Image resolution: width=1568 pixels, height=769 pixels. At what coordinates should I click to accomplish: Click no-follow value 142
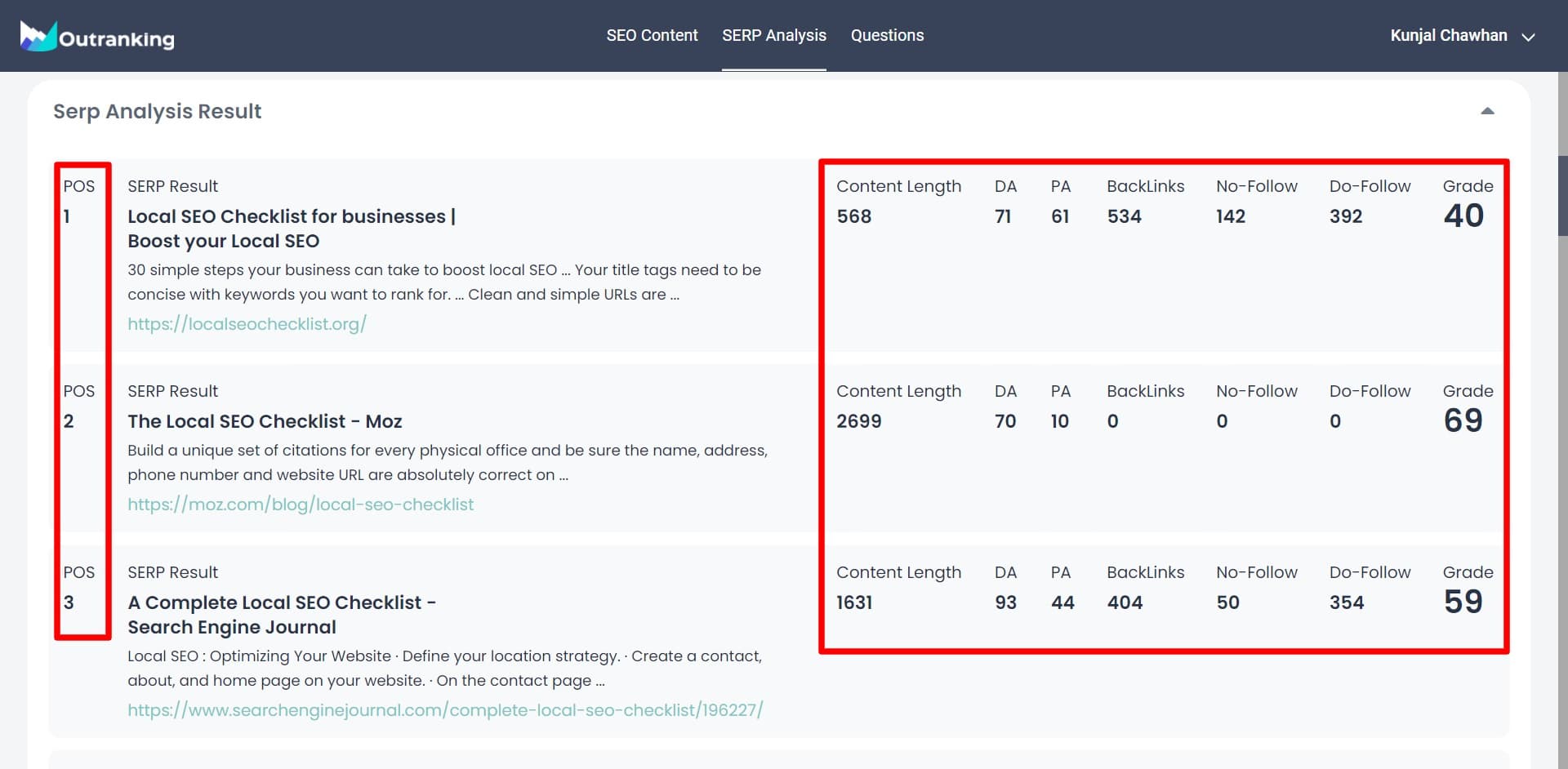click(1230, 216)
